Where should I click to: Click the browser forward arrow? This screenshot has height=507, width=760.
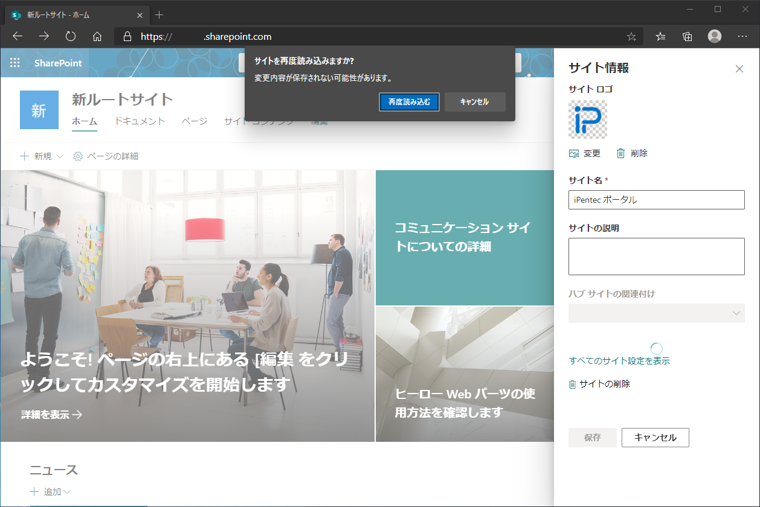point(44,36)
